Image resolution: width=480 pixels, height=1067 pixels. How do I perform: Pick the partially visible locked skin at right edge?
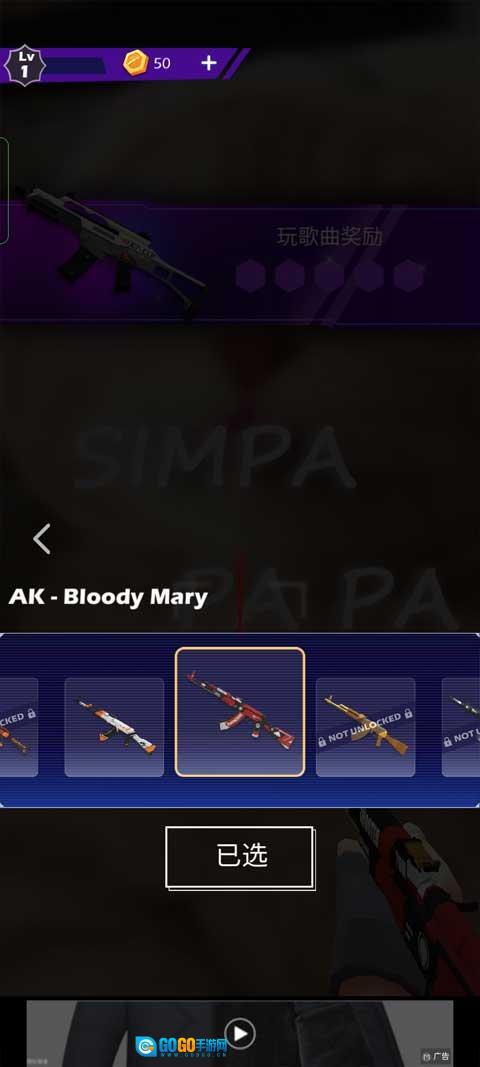tap(461, 727)
